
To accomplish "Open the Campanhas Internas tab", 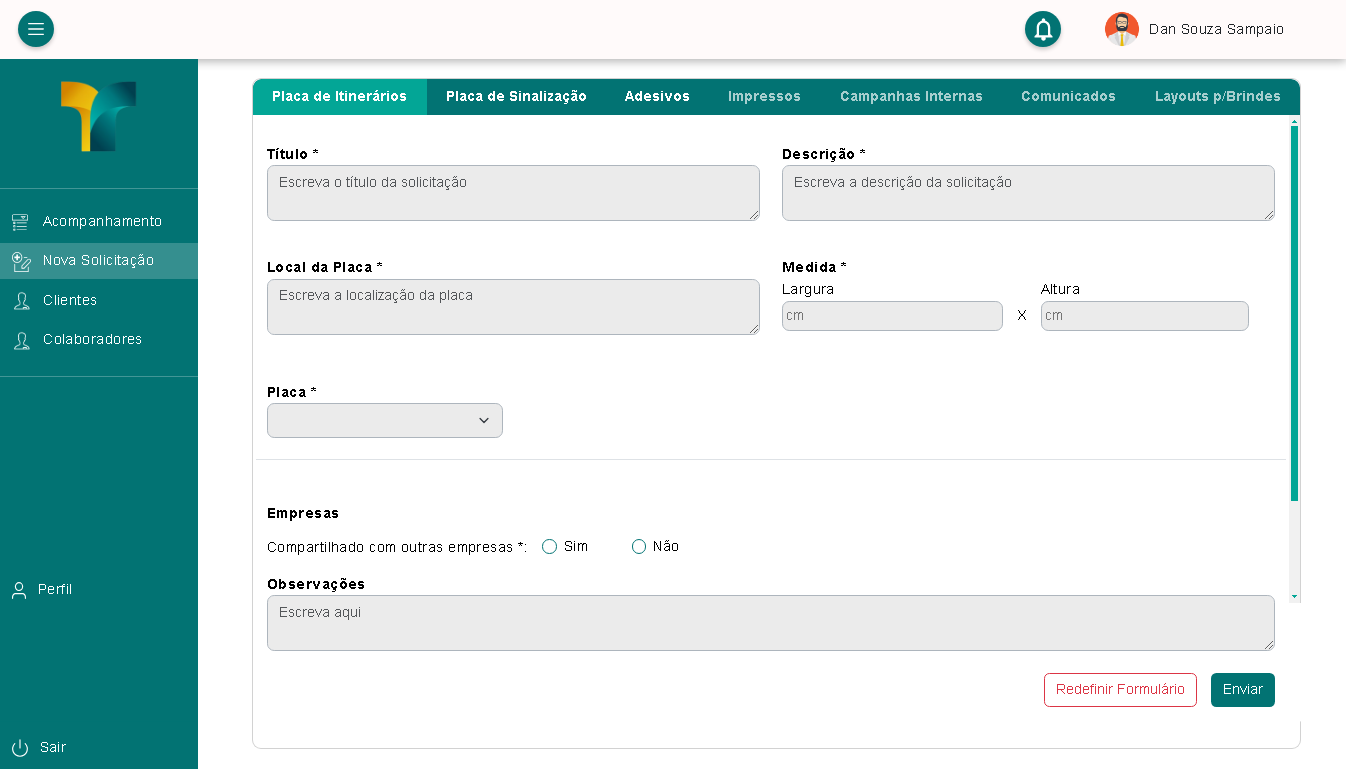I will click(x=911, y=97).
